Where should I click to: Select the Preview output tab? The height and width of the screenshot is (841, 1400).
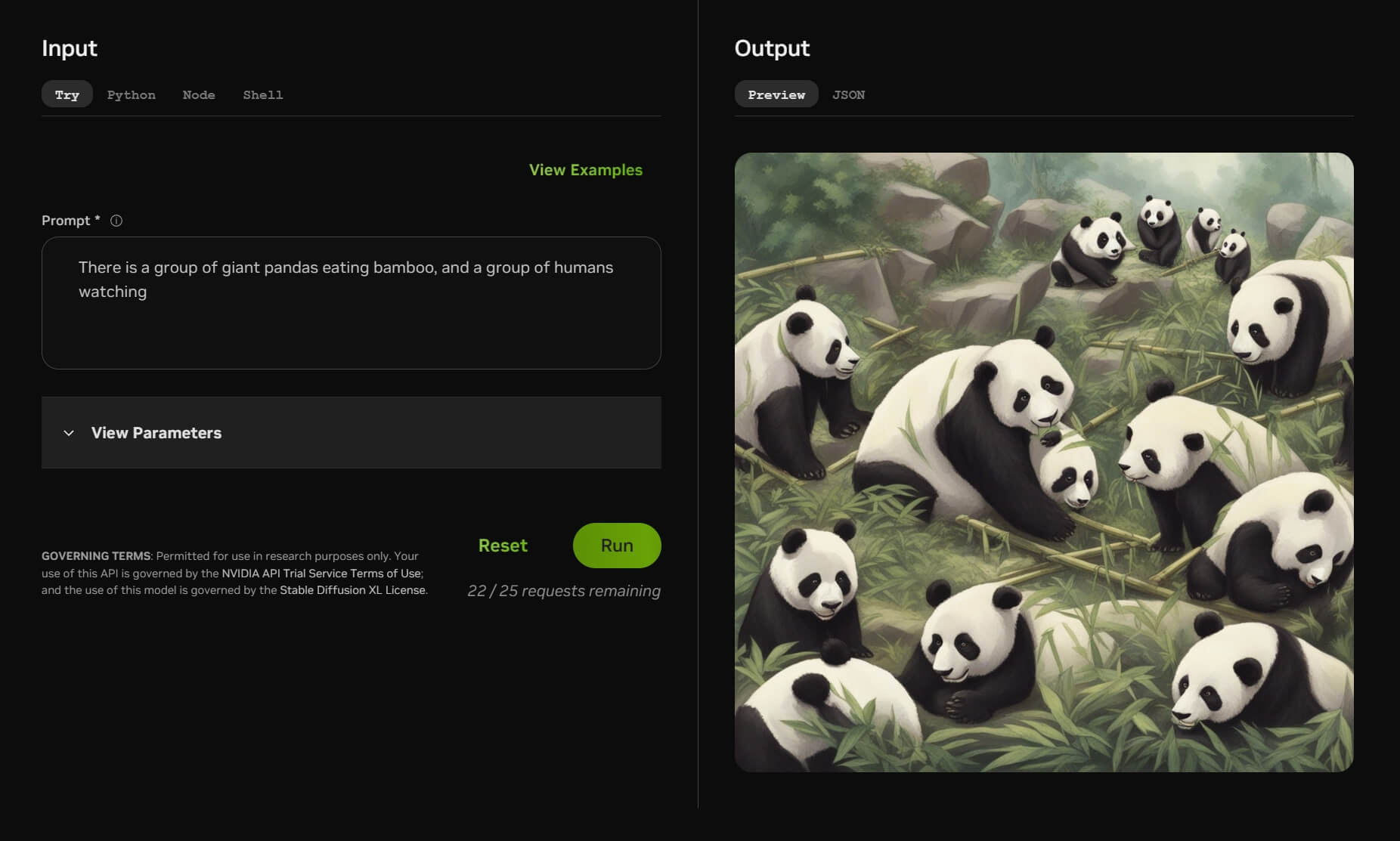(776, 94)
